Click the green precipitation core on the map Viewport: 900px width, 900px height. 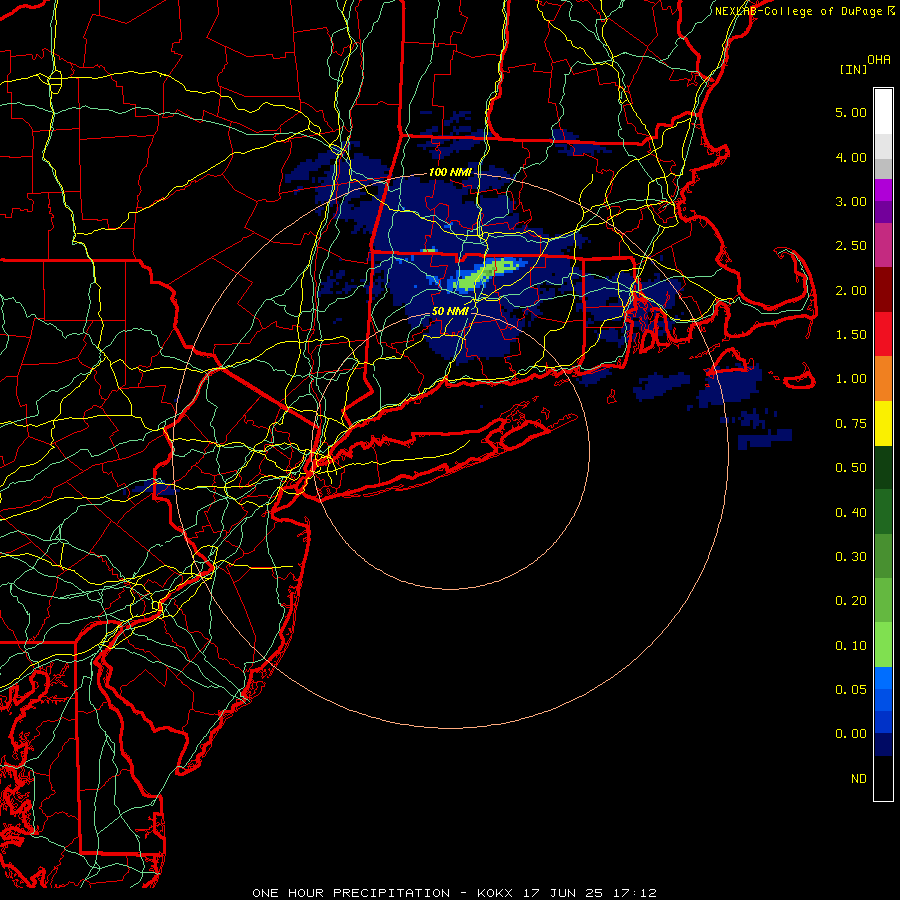pos(487,272)
